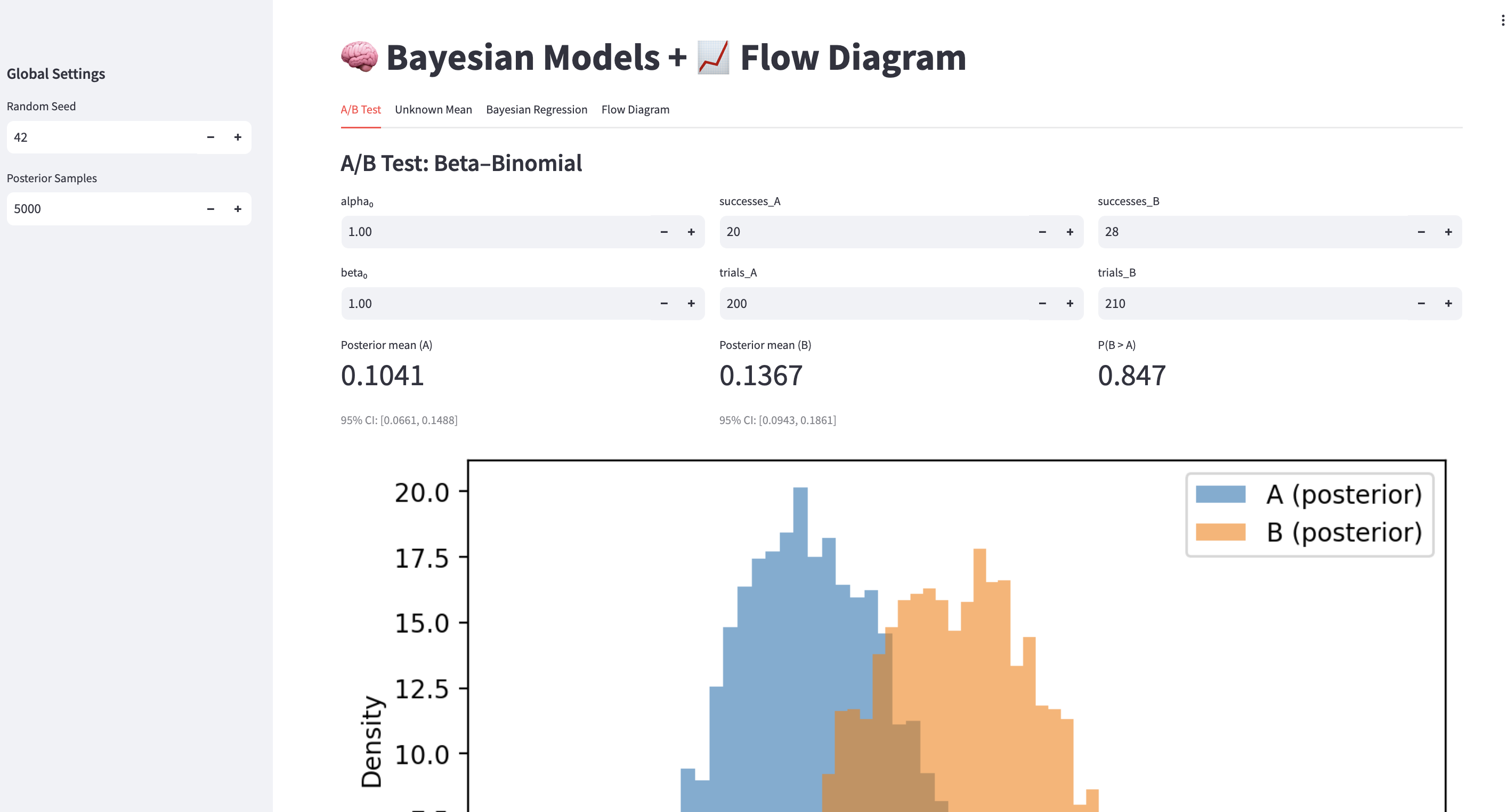Focus the Random Seed input field
The image size is (1507, 812).
tap(102, 137)
